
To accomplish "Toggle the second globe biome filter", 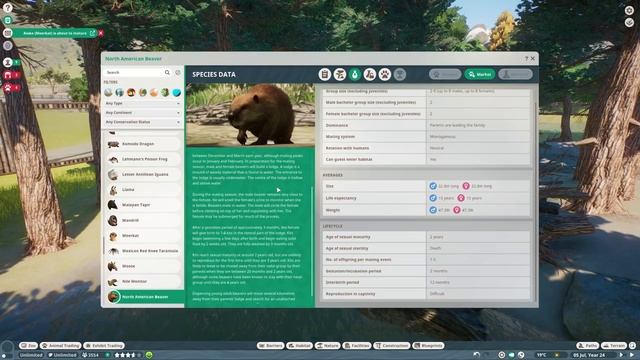I will pyautogui.click(x=120, y=92).
